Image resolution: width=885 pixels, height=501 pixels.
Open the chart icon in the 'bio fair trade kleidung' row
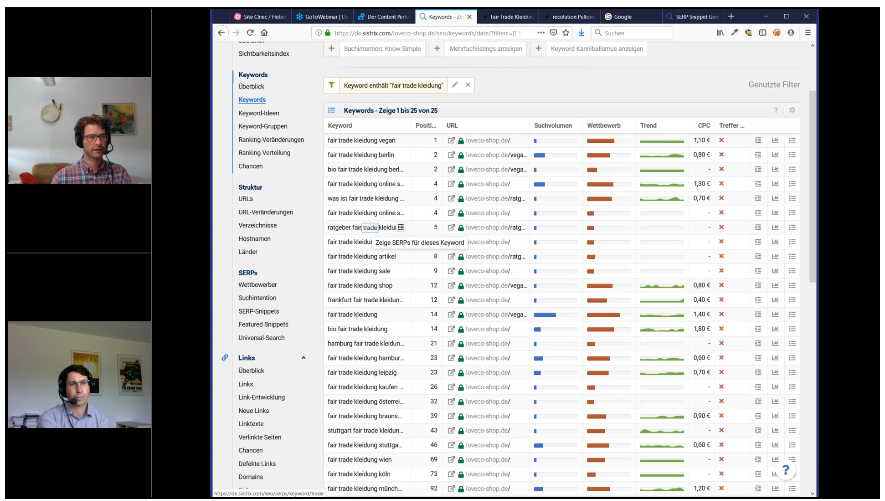(x=775, y=329)
